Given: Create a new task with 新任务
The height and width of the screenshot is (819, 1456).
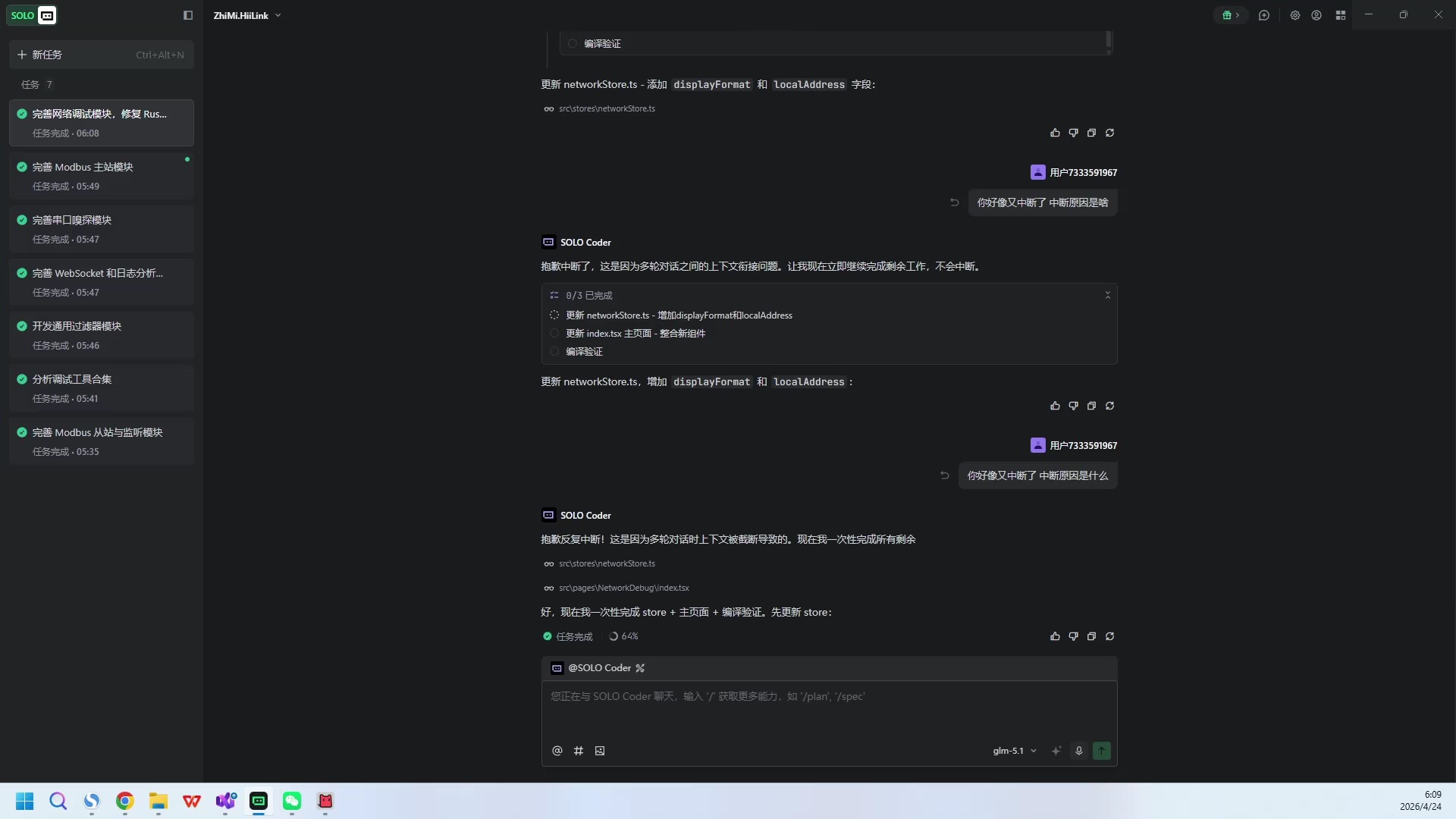Looking at the screenshot, I should pos(102,55).
